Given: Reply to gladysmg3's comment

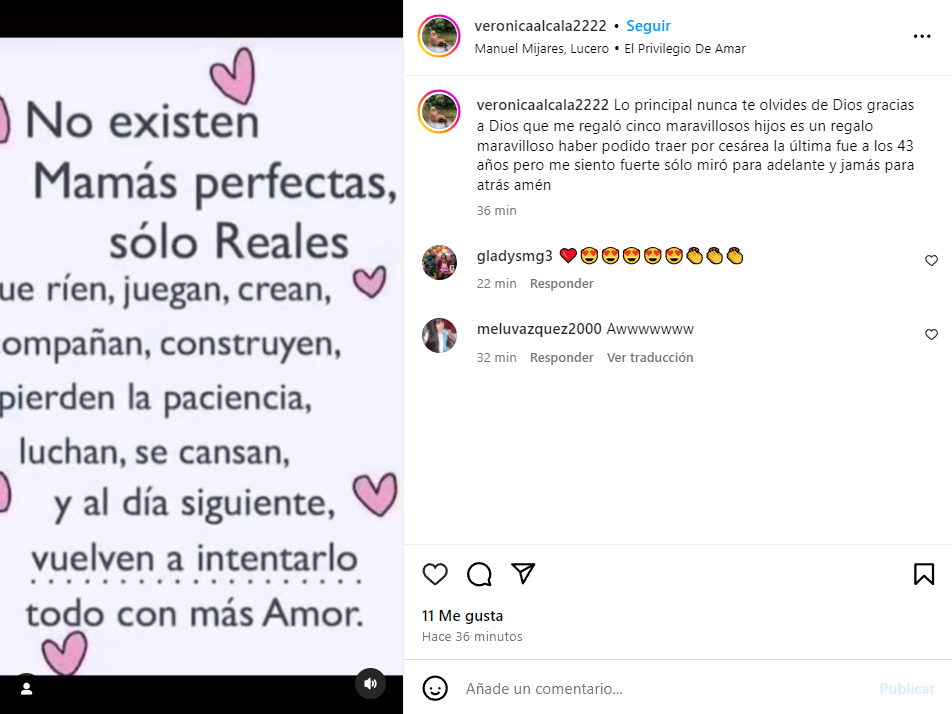Looking at the screenshot, I should click(562, 284).
